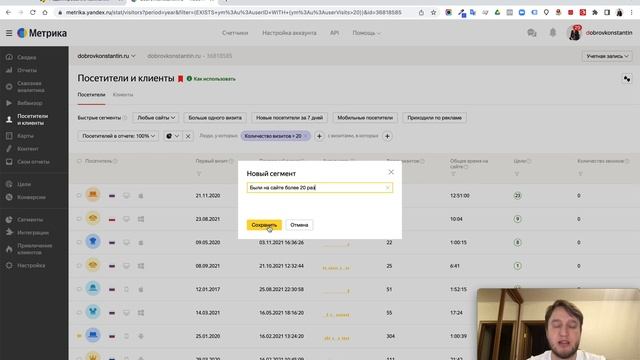Open Привлечение клиентов in the sidebar

click(x=35, y=249)
